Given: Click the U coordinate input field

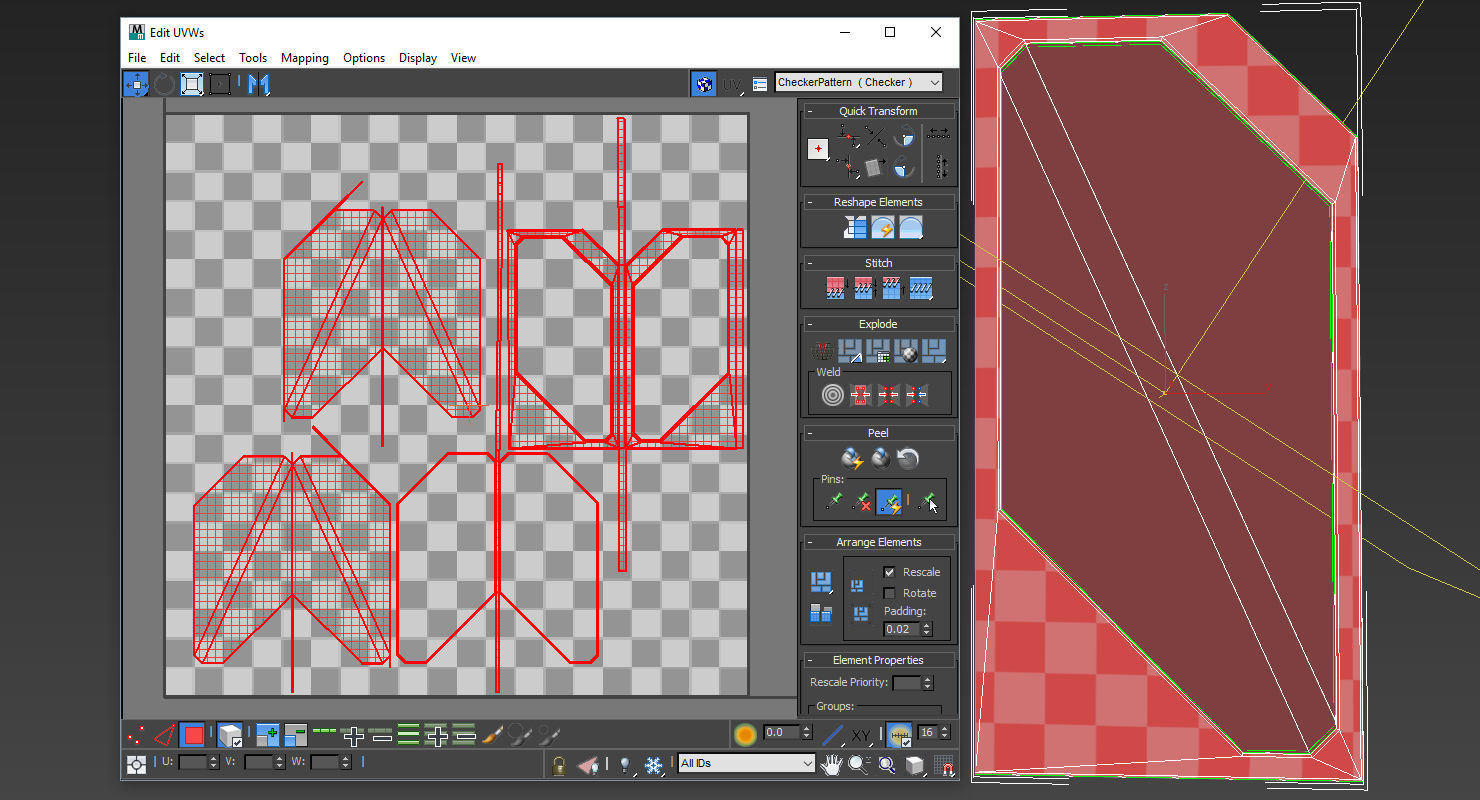Looking at the screenshot, I should click(x=193, y=762).
